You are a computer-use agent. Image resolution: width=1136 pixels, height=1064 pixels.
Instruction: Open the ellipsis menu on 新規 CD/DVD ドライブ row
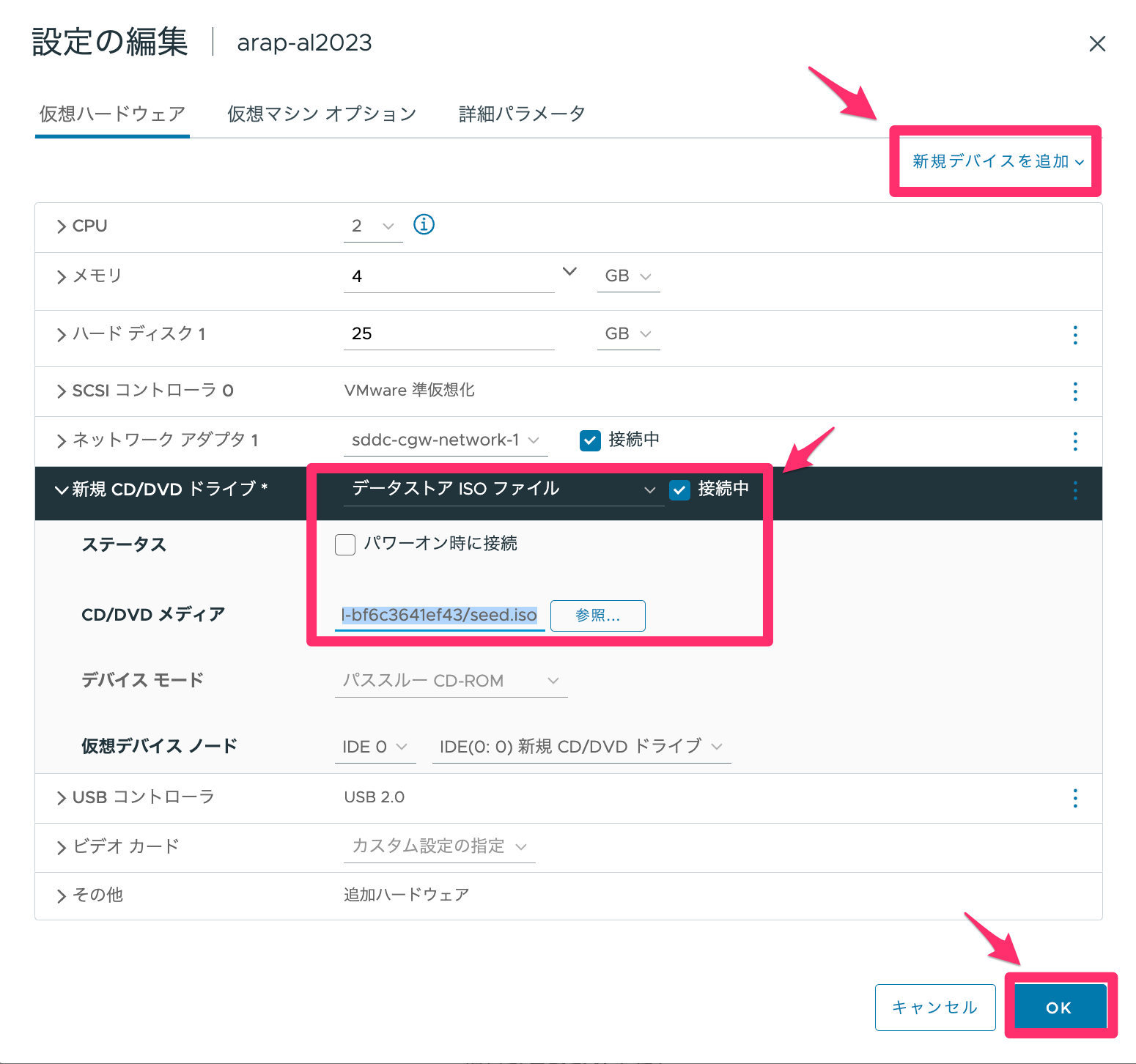coord(1074,489)
